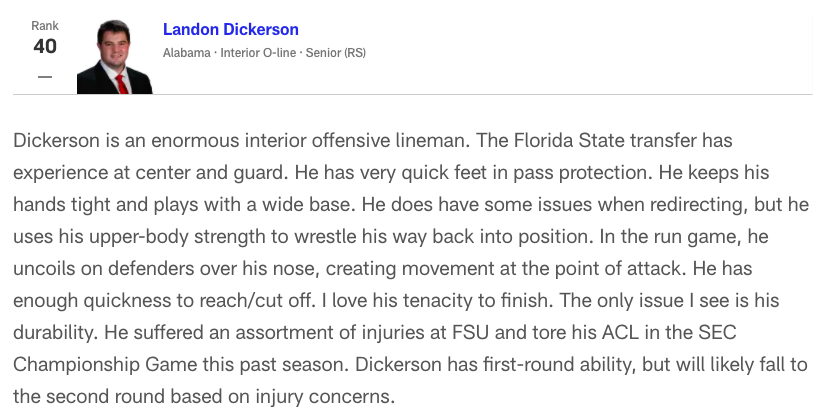Image resolution: width=819 pixels, height=413 pixels.
Task: Click the Alabama school text
Action: tap(186, 53)
